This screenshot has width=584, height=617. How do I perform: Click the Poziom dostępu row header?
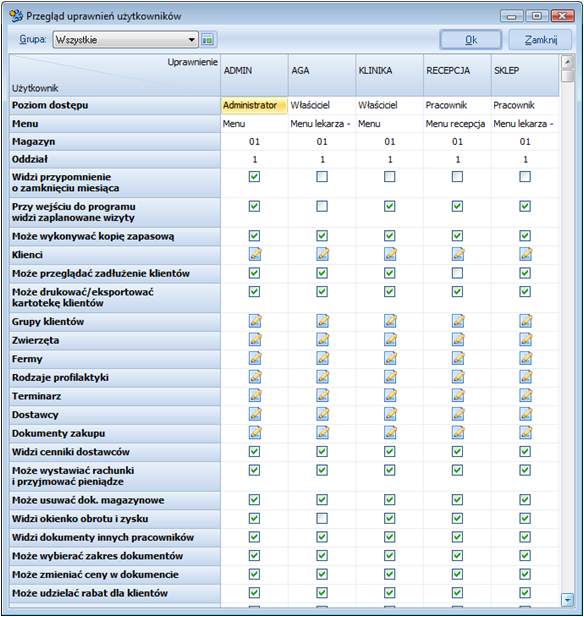click(x=115, y=105)
